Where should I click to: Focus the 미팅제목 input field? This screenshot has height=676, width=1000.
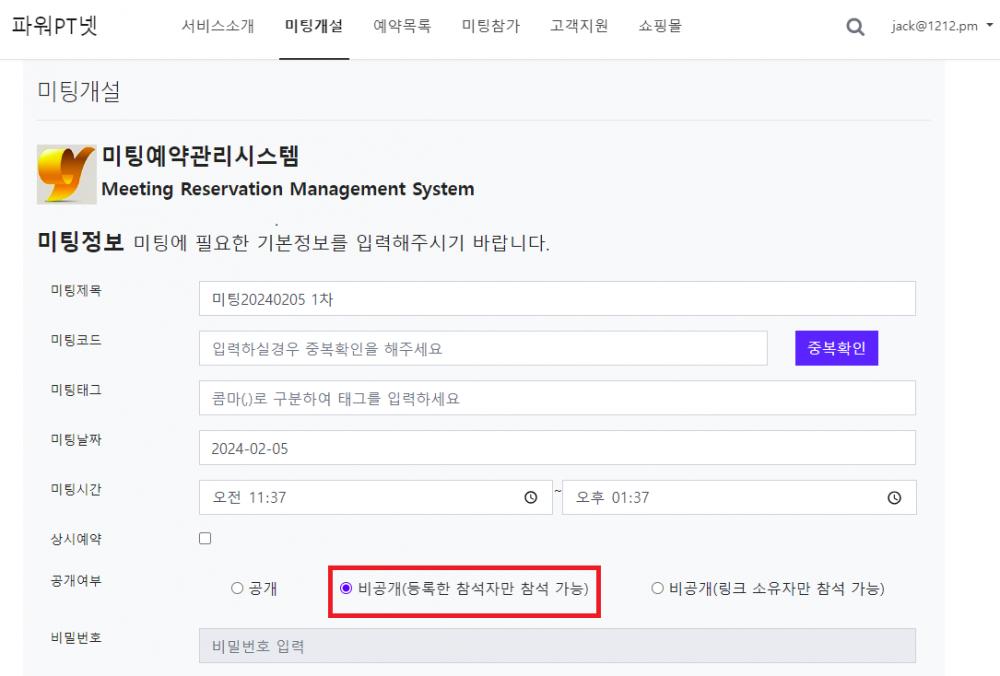(x=557, y=298)
